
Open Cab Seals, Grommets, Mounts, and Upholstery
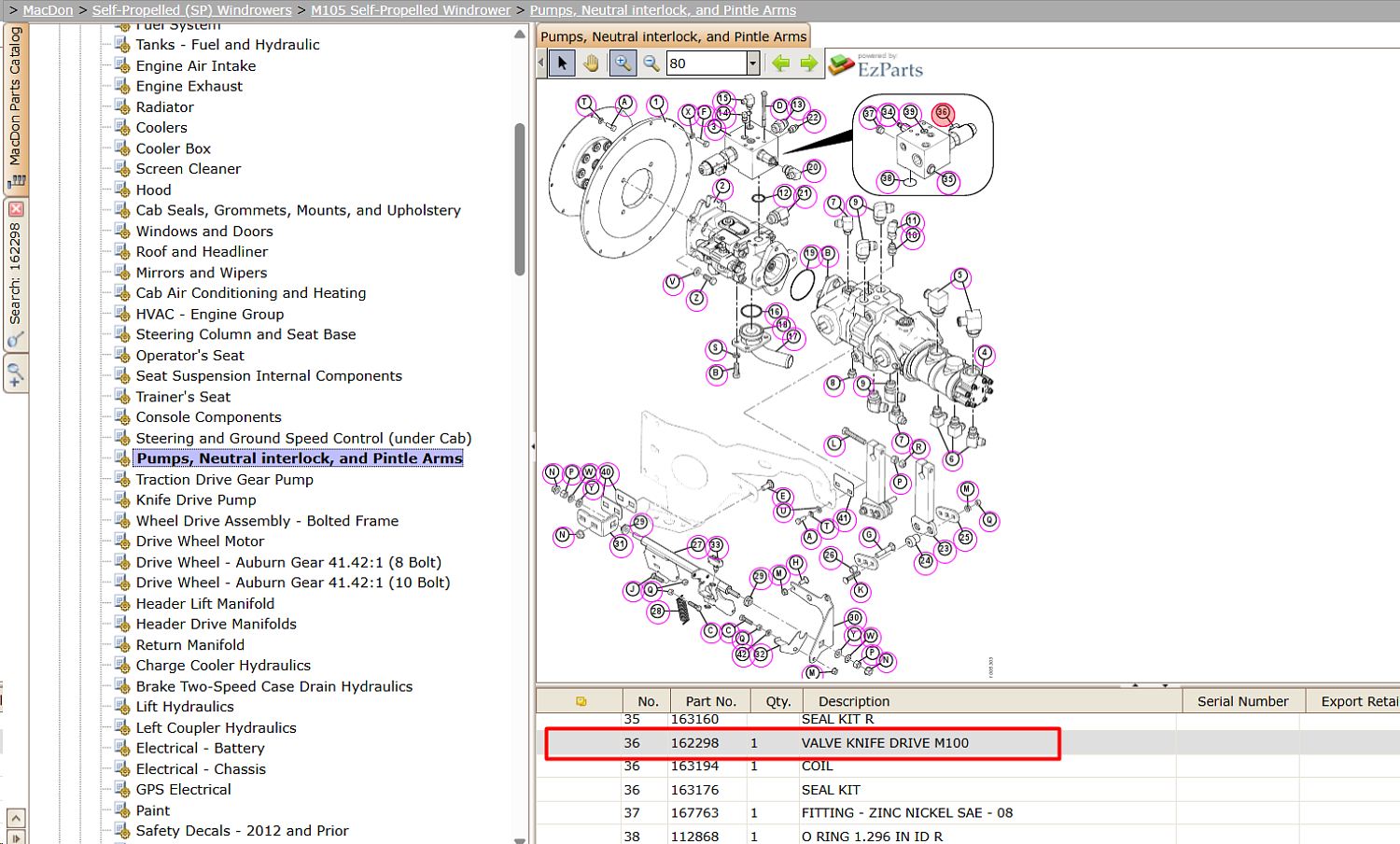(299, 210)
